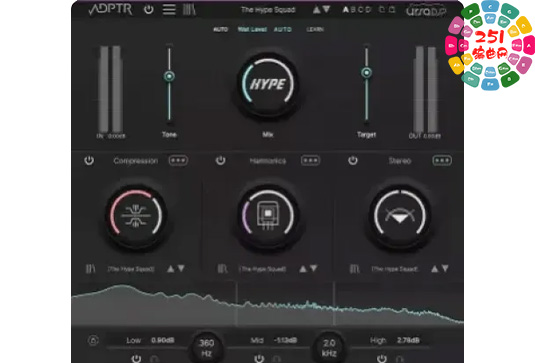
Task: Open Harmonics module options dots
Action: pos(310,160)
